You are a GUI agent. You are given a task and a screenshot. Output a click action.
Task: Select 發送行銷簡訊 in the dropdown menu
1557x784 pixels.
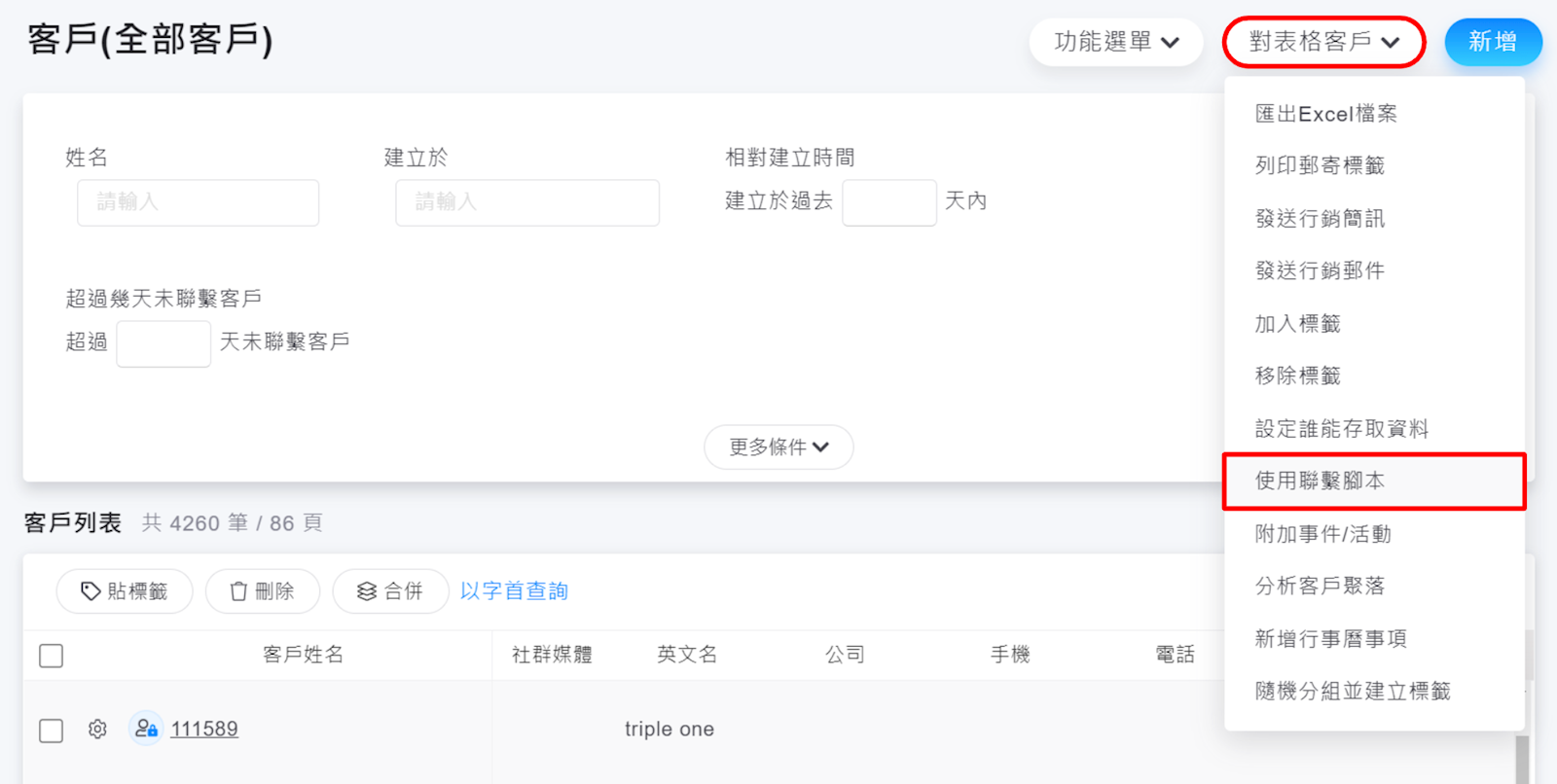[x=1320, y=219]
